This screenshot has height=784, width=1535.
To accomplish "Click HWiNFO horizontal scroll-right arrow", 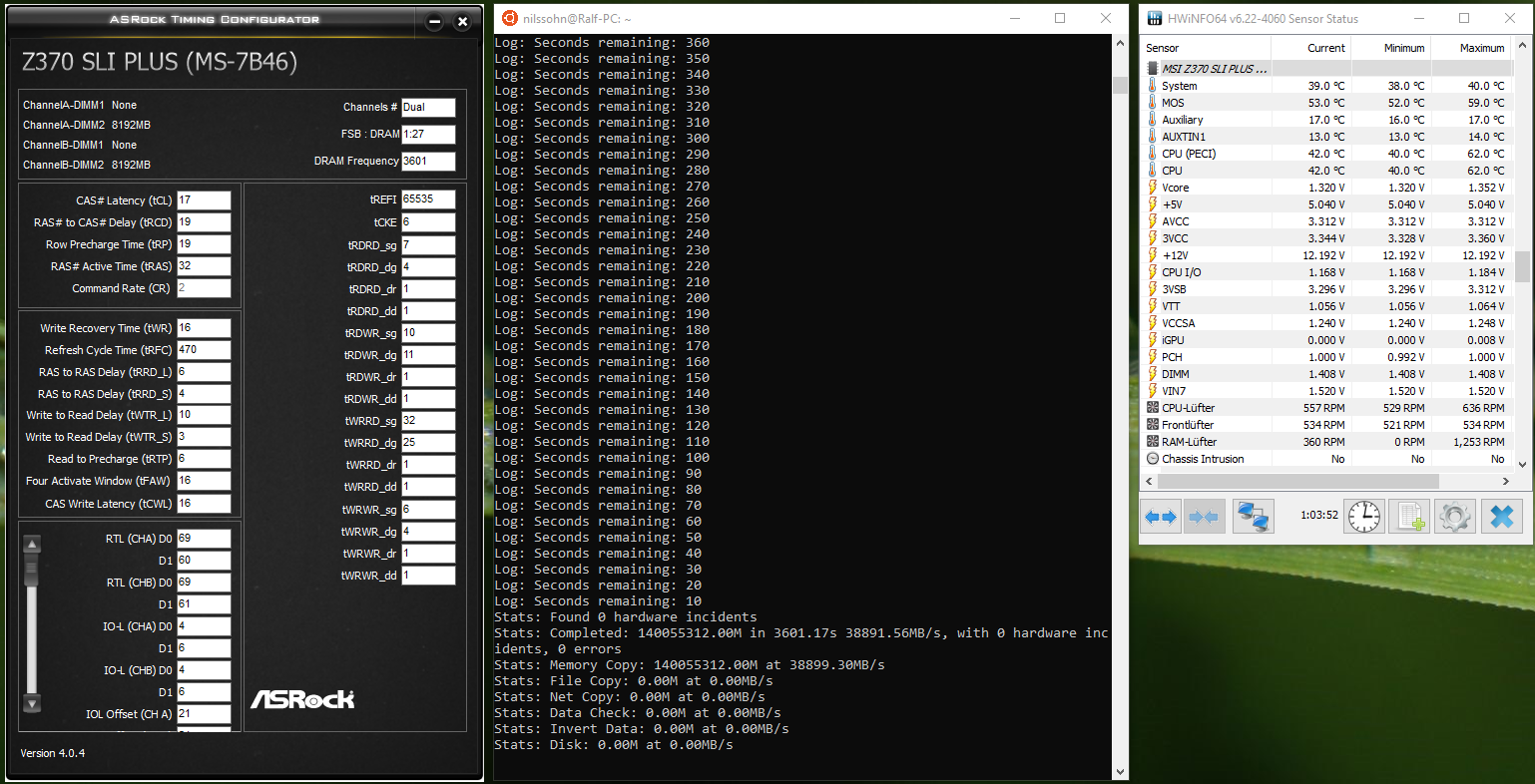I will (x=1505, y=481).
